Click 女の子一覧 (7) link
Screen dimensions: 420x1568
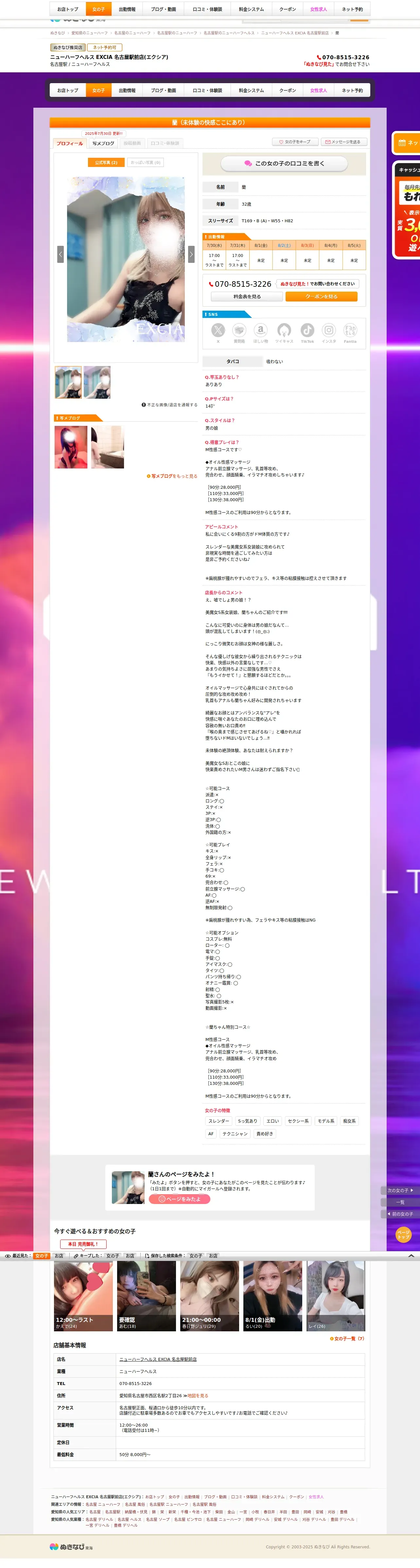click(x=347, y=1339)
